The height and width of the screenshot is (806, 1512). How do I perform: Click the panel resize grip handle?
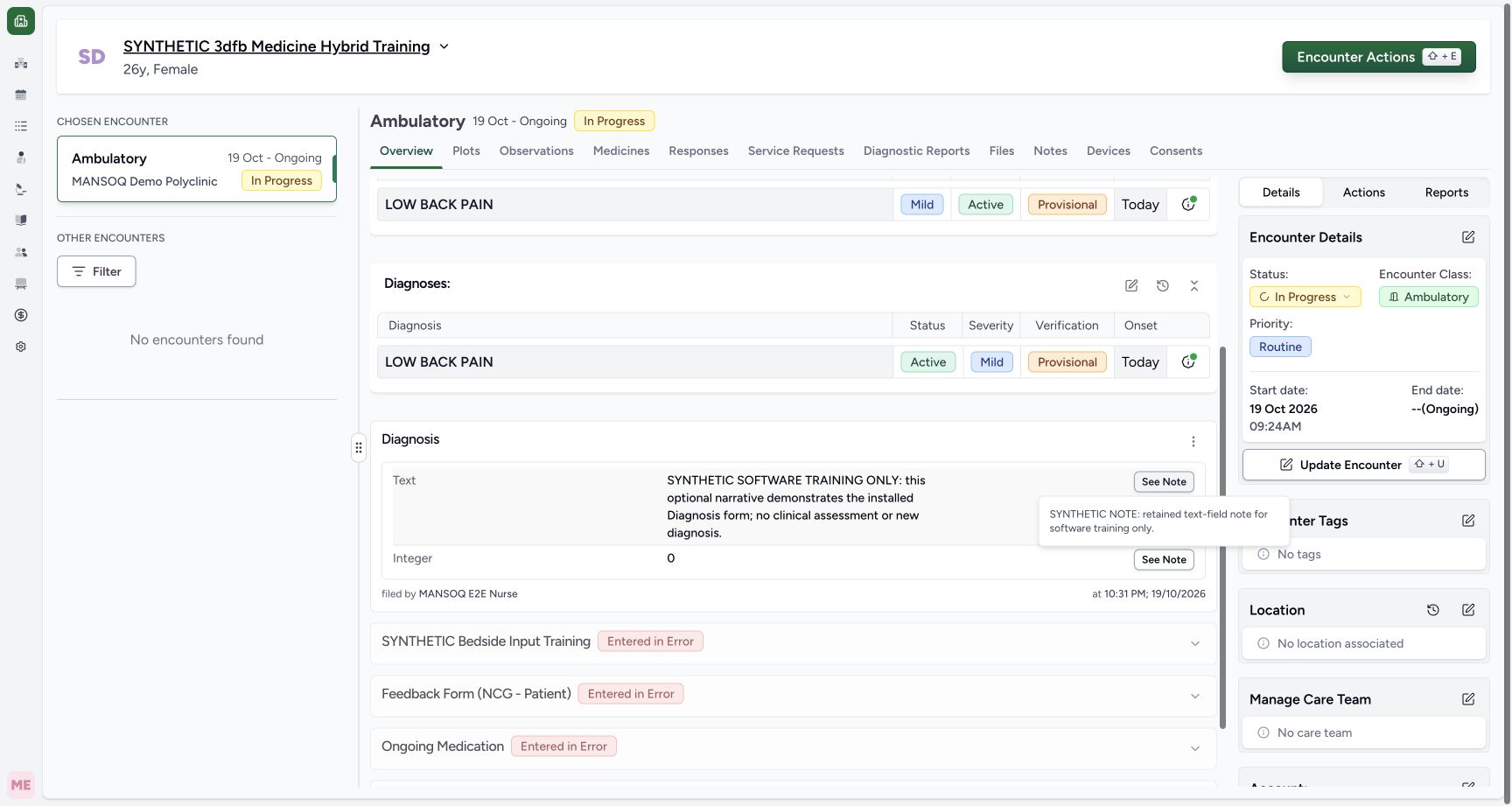pos(359,447)
